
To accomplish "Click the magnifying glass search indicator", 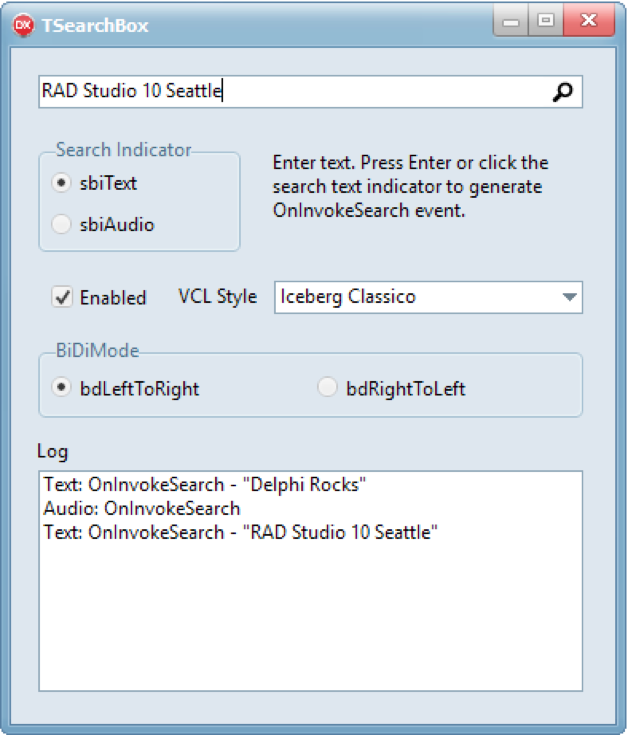I will pyautogui.click(x=562, y=92).
